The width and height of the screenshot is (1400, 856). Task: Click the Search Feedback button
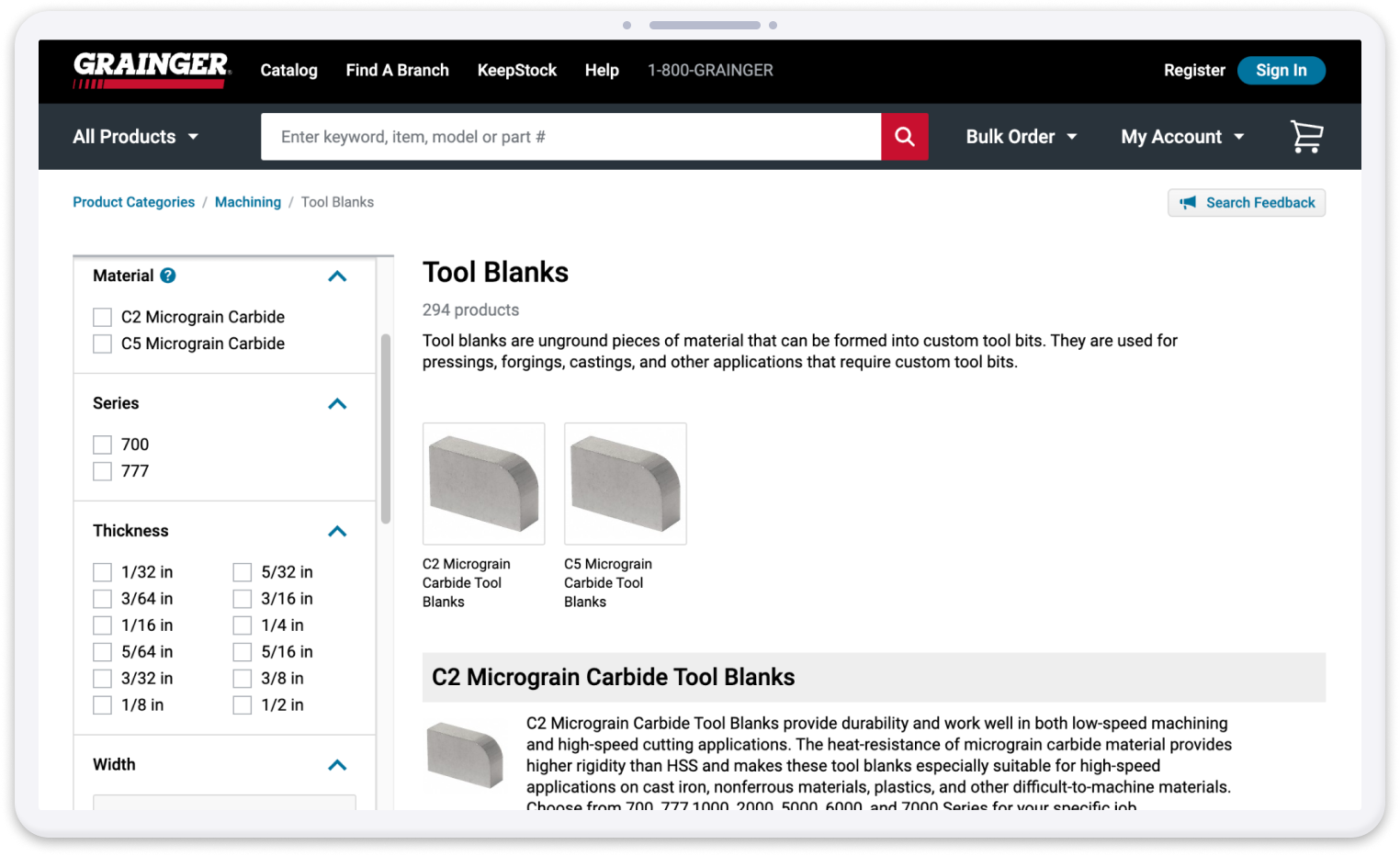coord(1247,203)
